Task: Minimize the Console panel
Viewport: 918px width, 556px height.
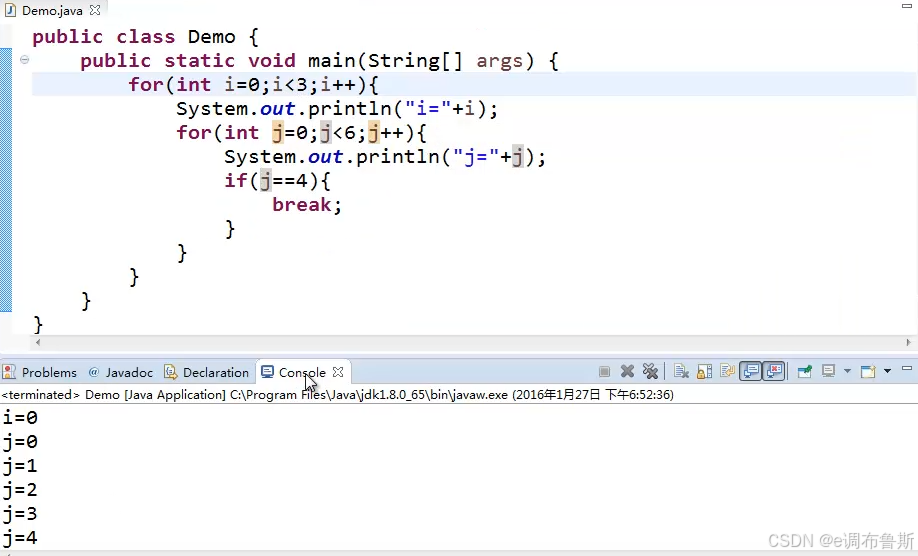Action: coord(907,369)
